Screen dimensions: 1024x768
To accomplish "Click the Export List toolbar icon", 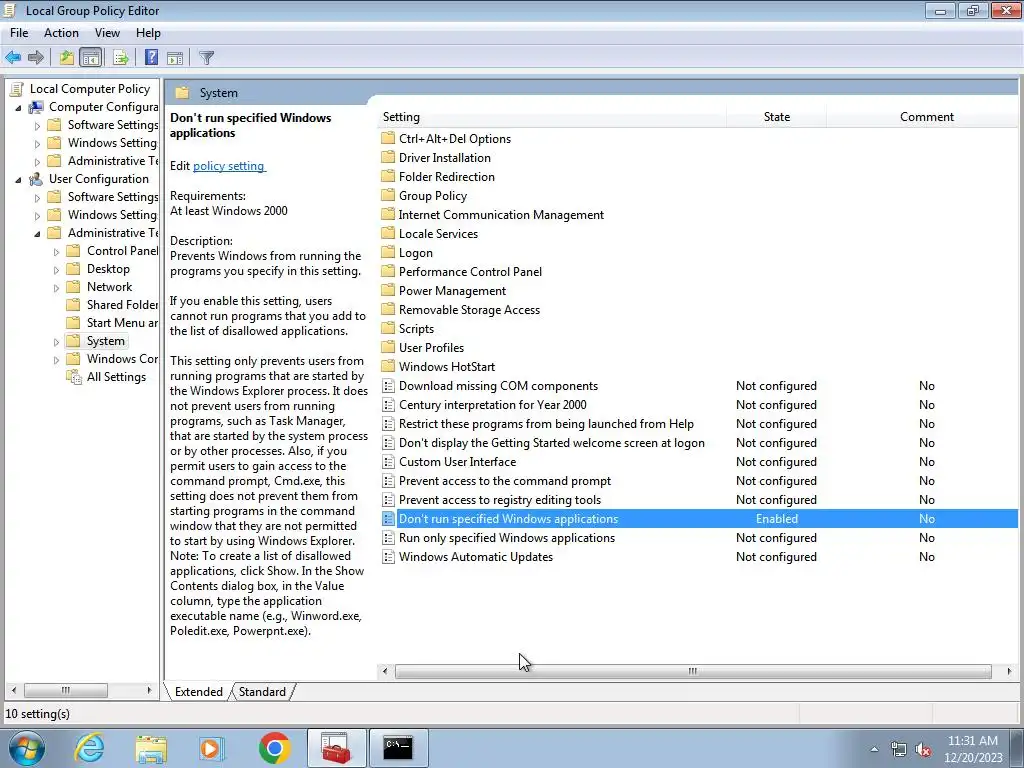I will [120, 57].
